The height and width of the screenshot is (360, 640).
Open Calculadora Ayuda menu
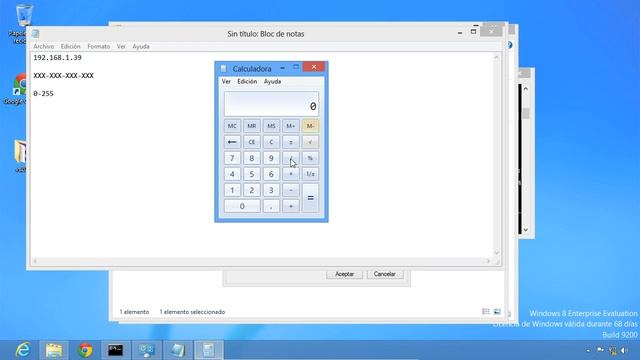point(272,82)
